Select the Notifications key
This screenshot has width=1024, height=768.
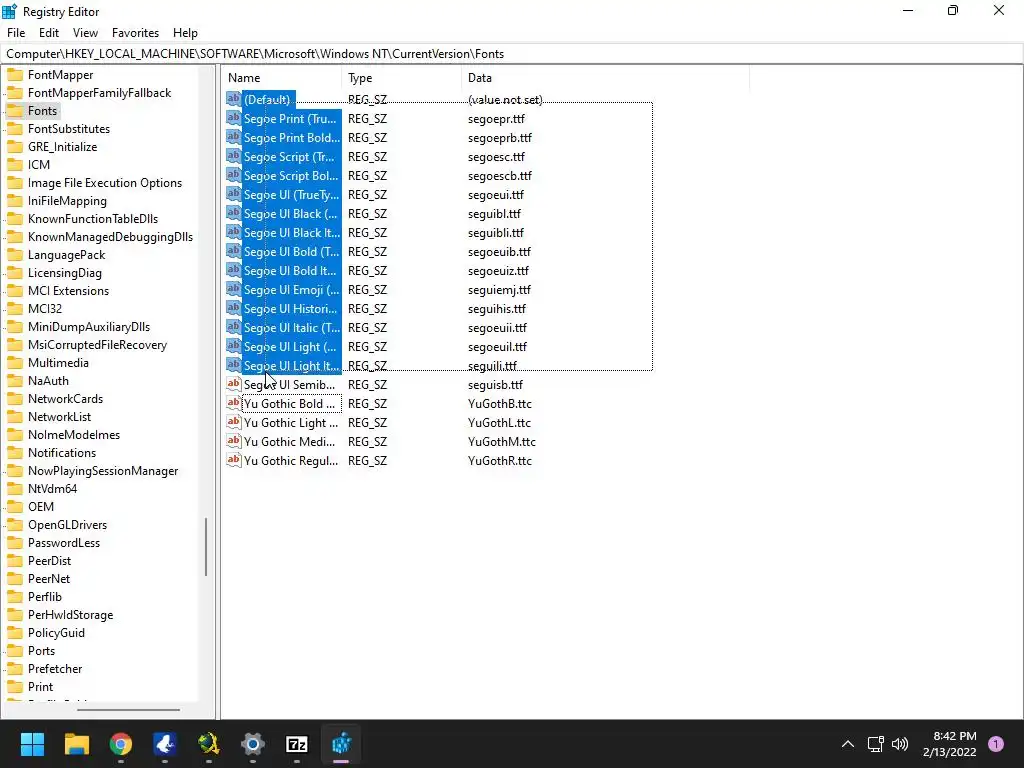62,453
